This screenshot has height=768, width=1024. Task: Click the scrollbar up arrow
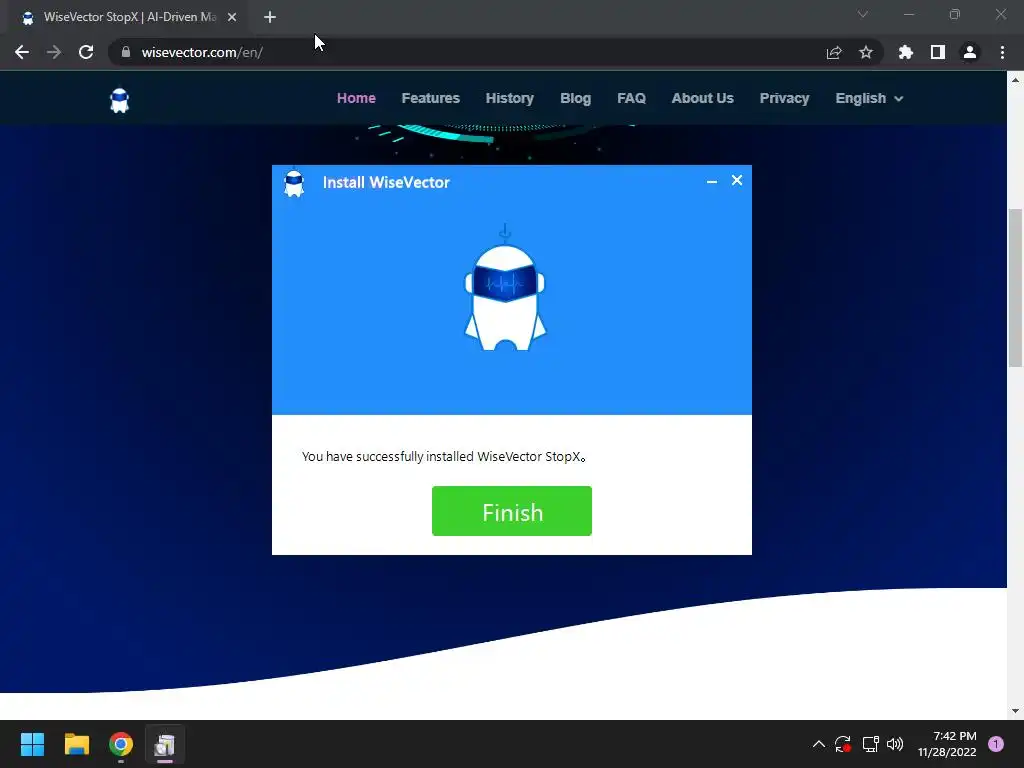[1015, 80]
